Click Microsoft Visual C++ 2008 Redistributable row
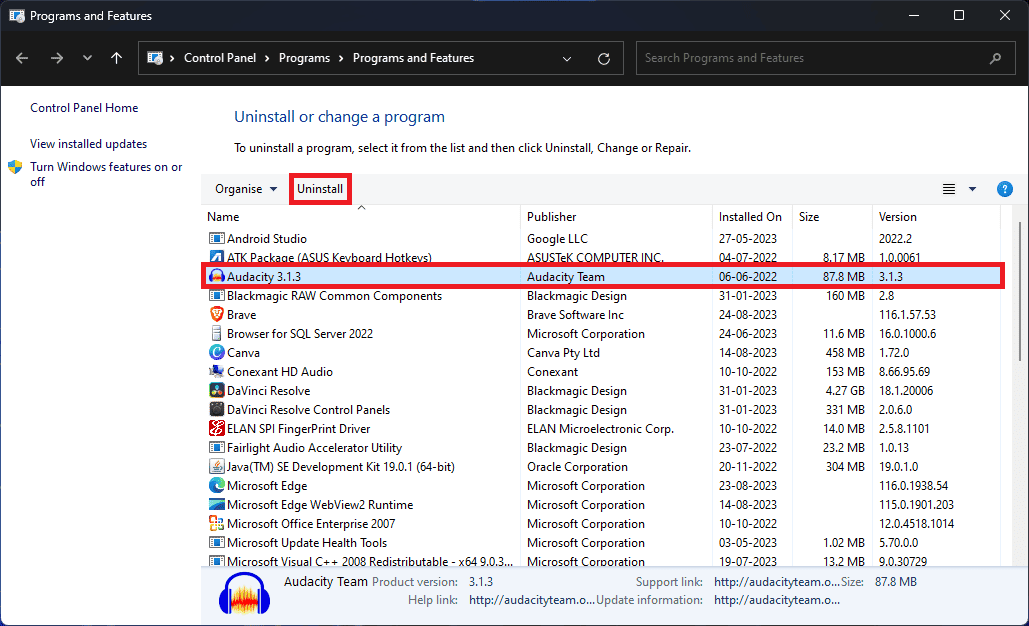 (x=602, y=562)
